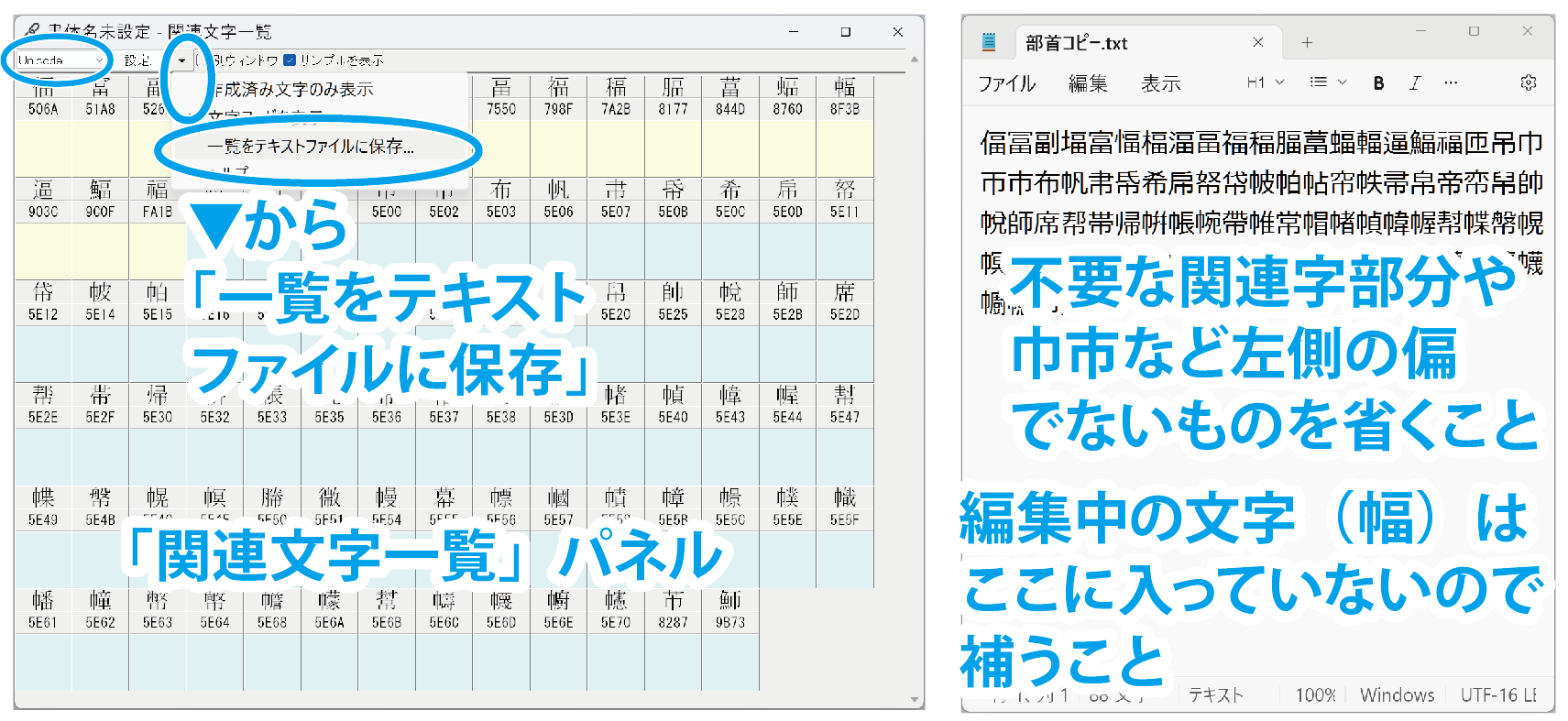Screen dimensions: 1568x721
Task: Click the UTF-16 LE encoding in status bar
Action: pos(1497,695)
